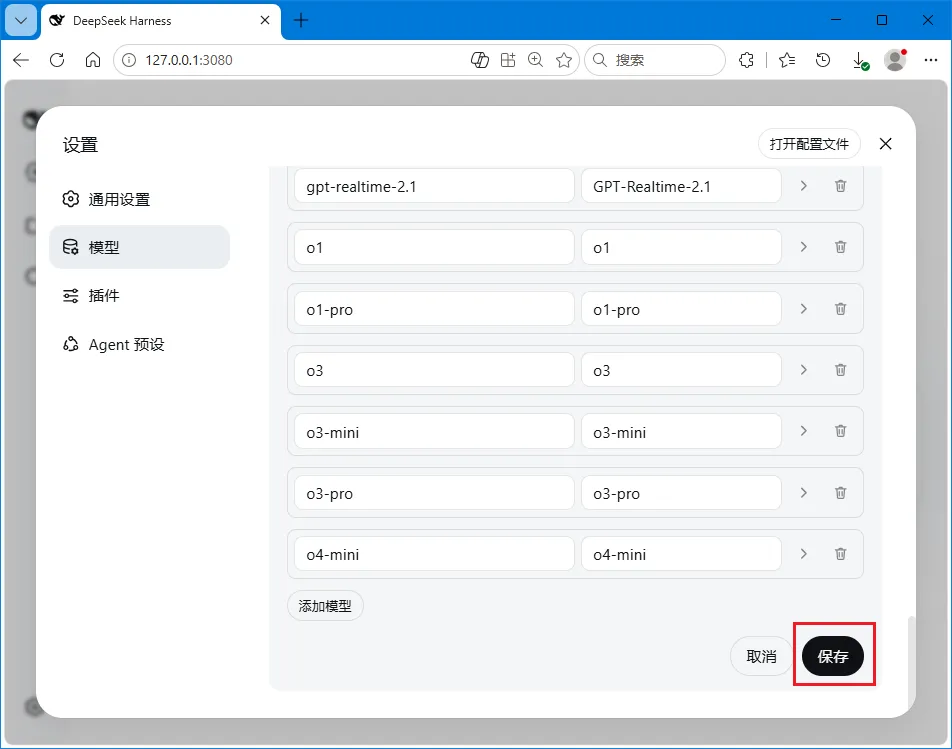952x749 pixels.
Task: Click 打开配置文件 button
Action: 809,144
